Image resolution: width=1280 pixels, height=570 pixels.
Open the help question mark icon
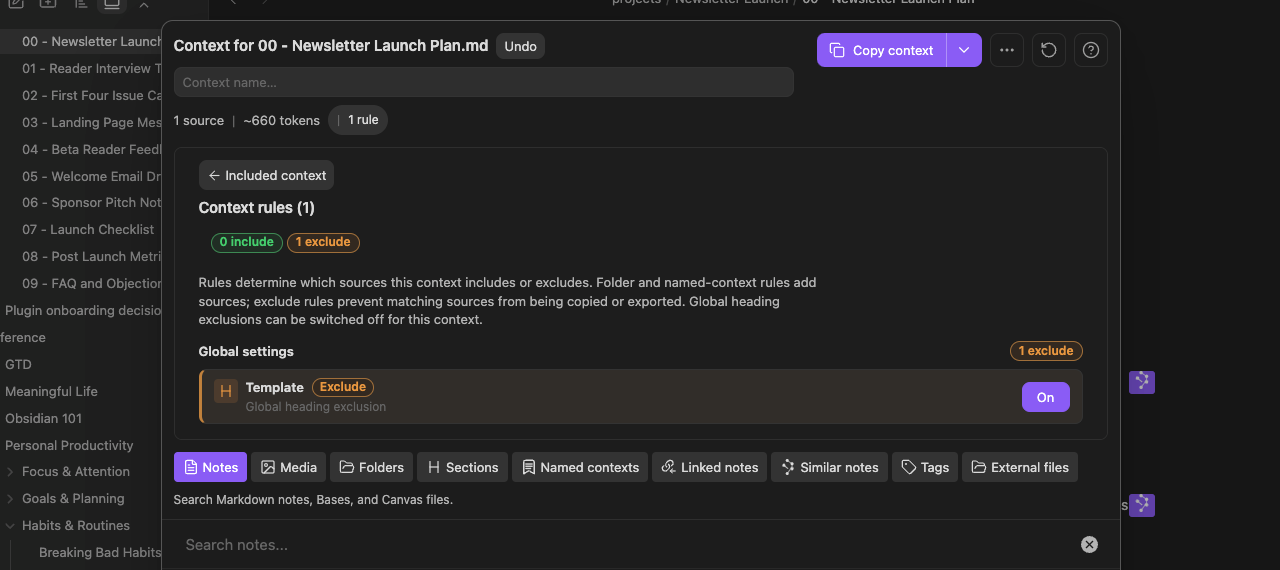1090,50
